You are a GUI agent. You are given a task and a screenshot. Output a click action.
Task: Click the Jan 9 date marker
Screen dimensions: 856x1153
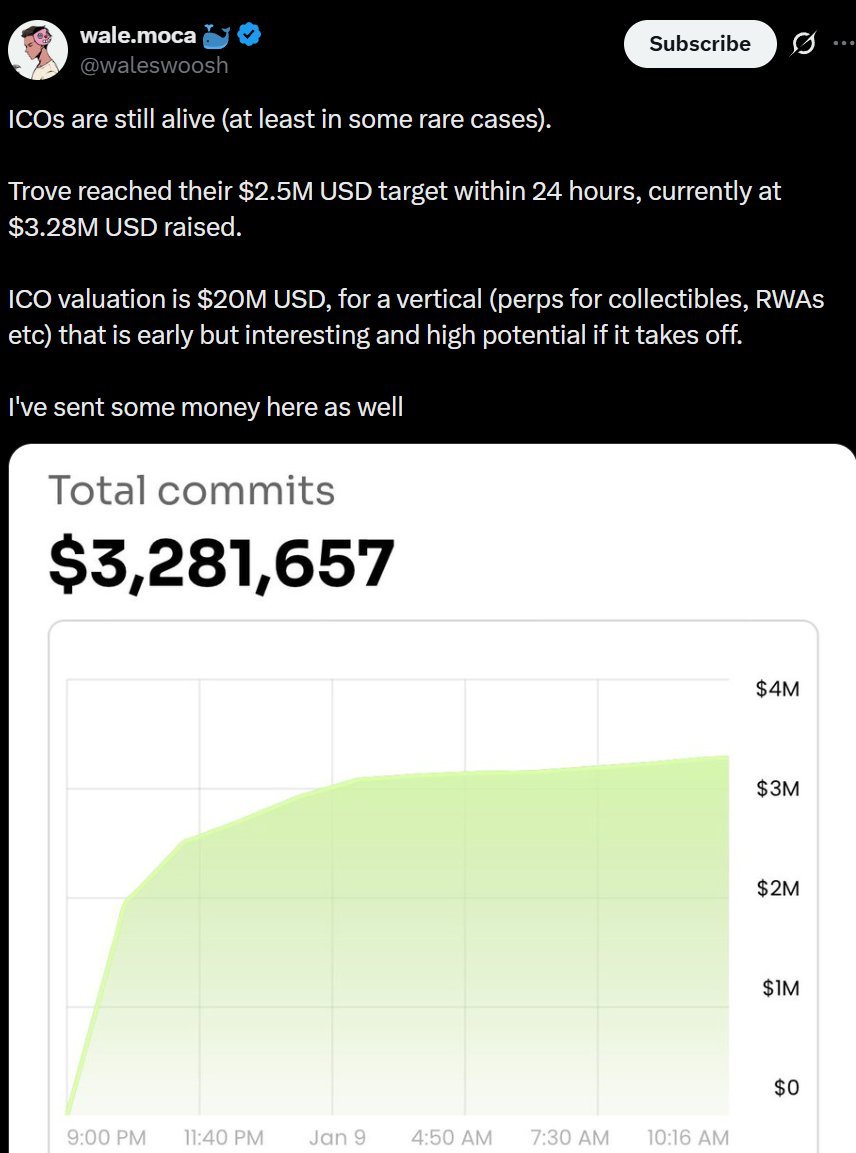(x=335, y=1137)
